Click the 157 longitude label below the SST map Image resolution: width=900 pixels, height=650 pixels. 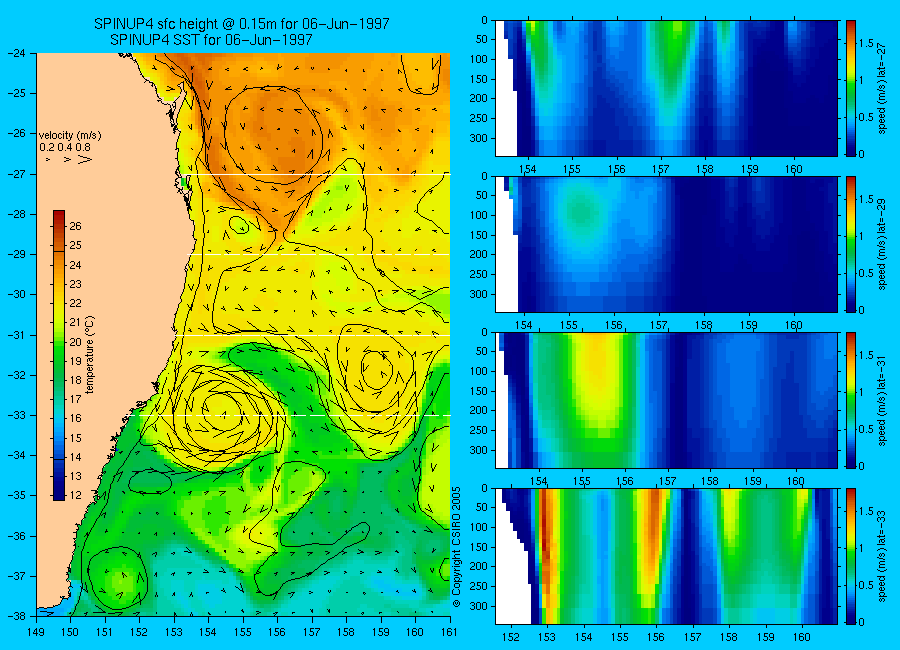pyautogui.click(x=312, y=632)
